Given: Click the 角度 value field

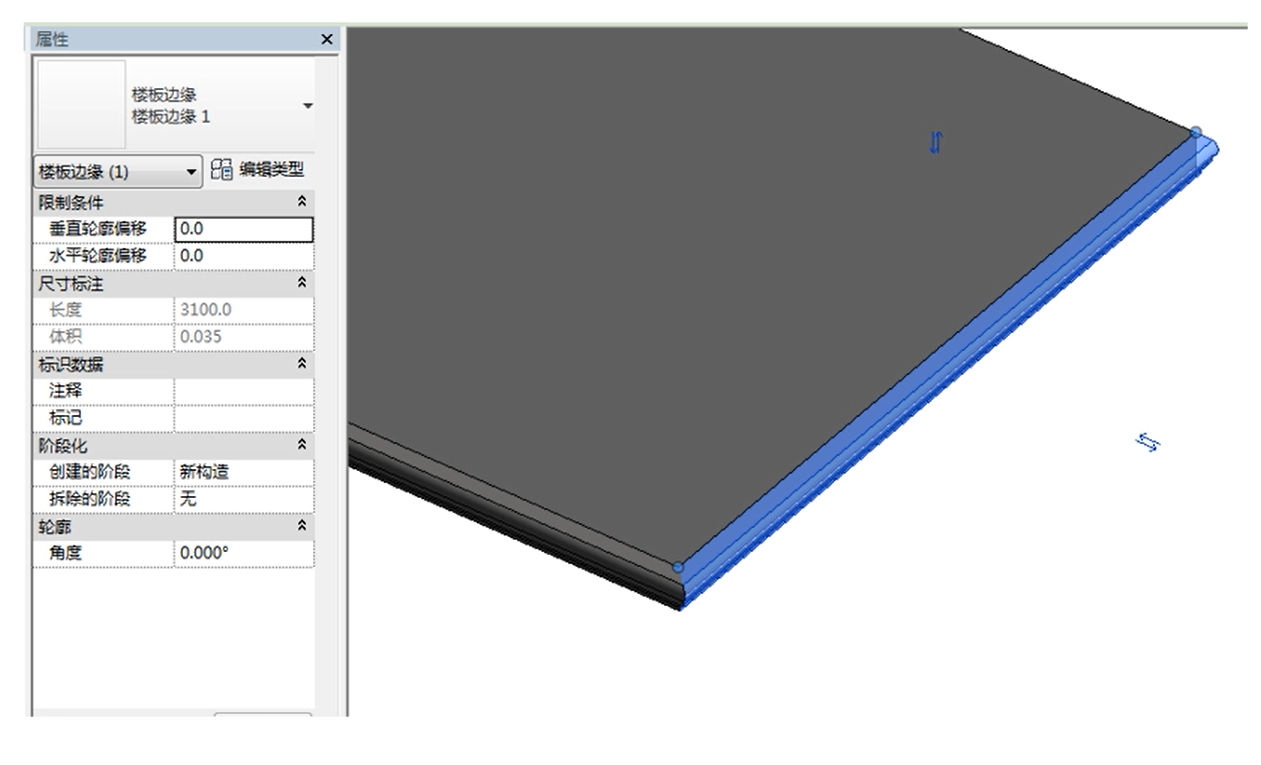Looking at the screenshot, I should 243,553.
